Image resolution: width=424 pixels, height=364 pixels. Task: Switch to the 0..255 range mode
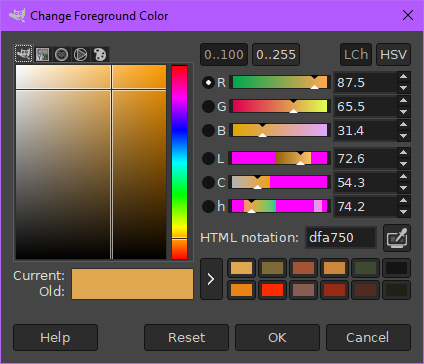click(276, 54)
